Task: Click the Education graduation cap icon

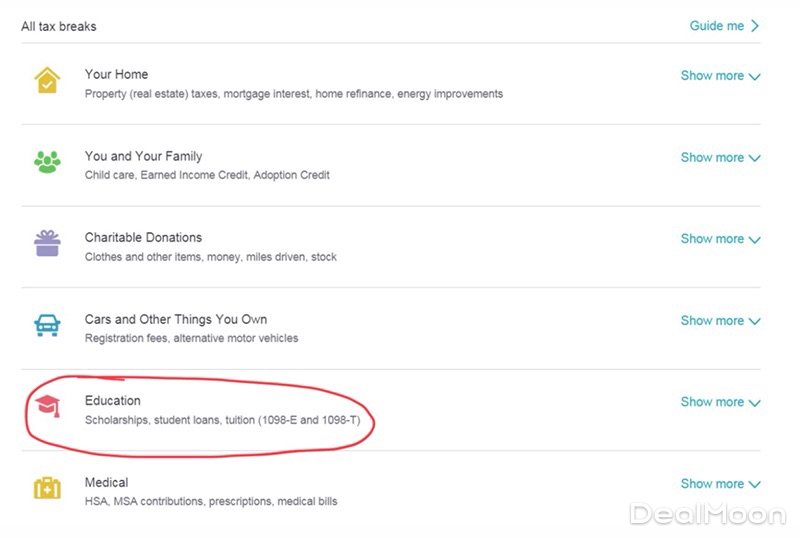Action: point(47,407)
